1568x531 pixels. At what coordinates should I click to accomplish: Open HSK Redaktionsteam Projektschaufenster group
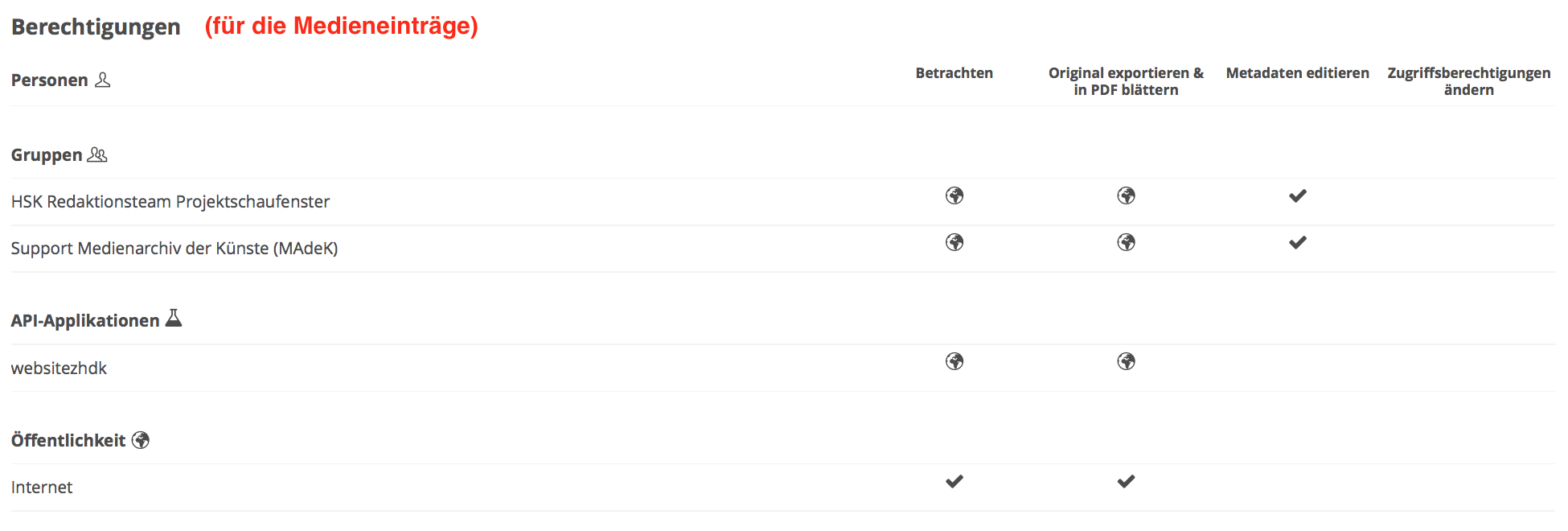(x=170, y=202)
